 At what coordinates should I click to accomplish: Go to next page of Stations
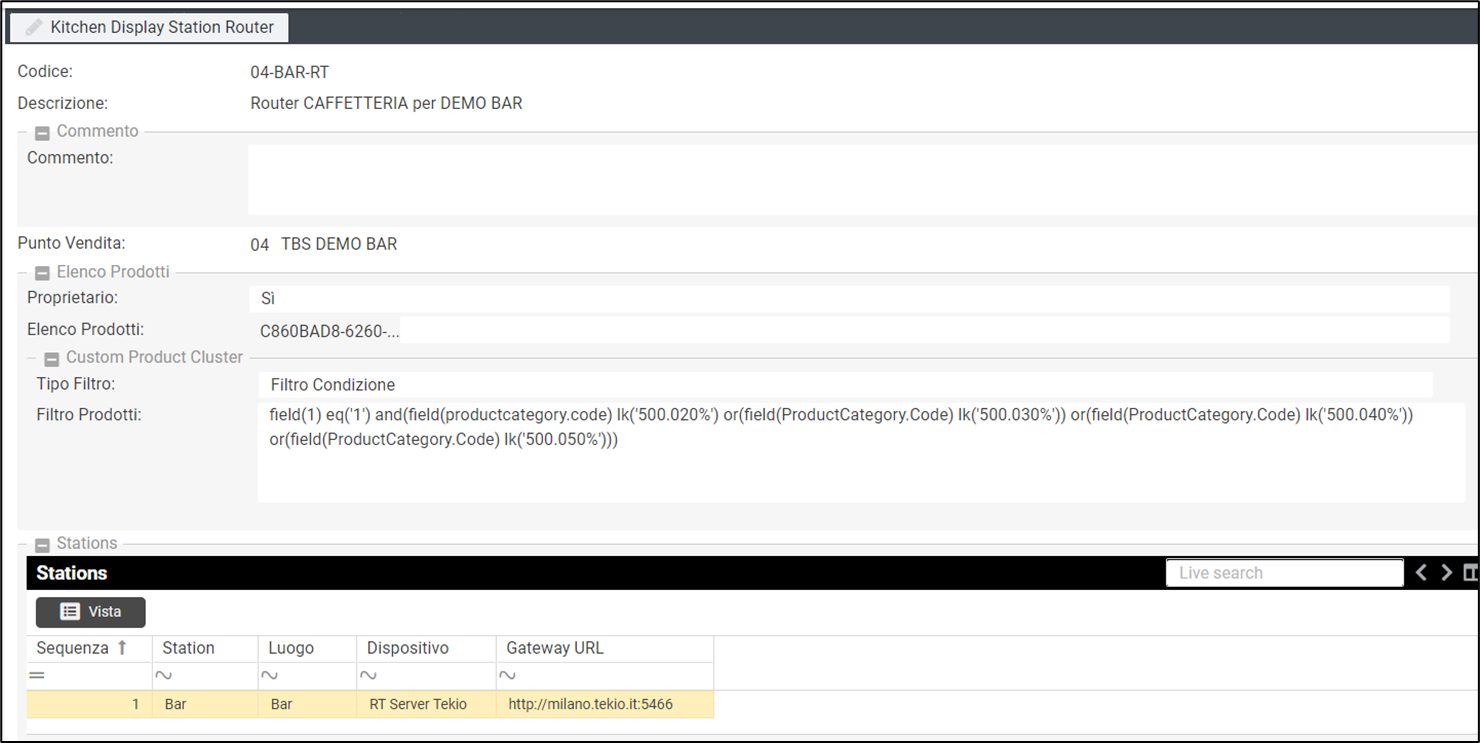pyautogui.click(x=1446, y=573)
